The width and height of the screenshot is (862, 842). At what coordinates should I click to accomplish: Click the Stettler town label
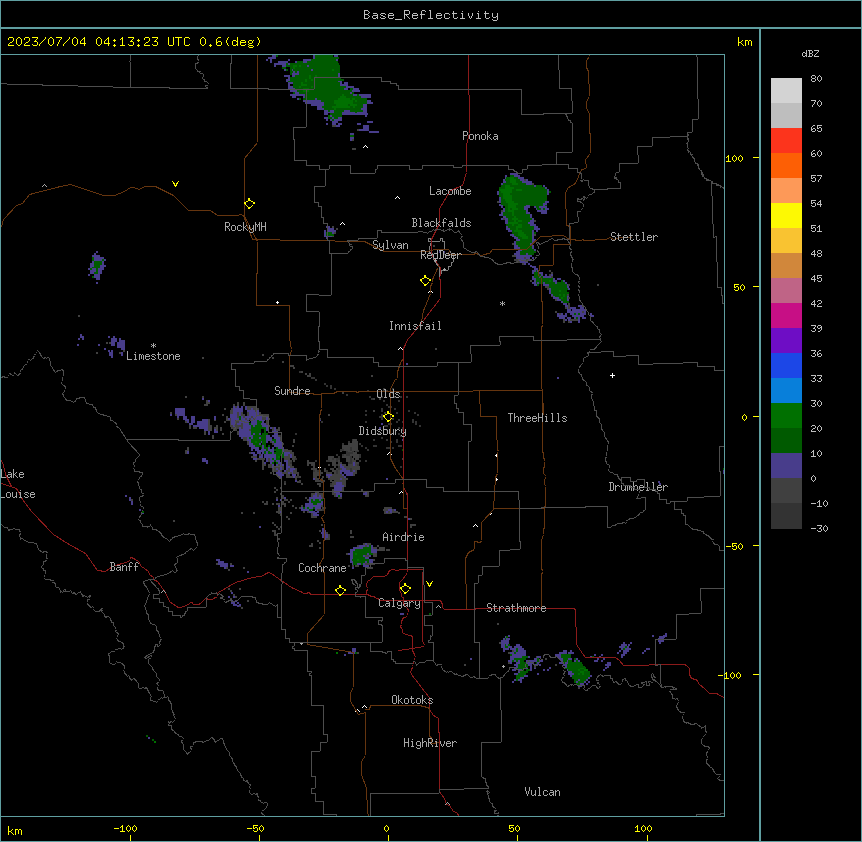tap(634, 237)
